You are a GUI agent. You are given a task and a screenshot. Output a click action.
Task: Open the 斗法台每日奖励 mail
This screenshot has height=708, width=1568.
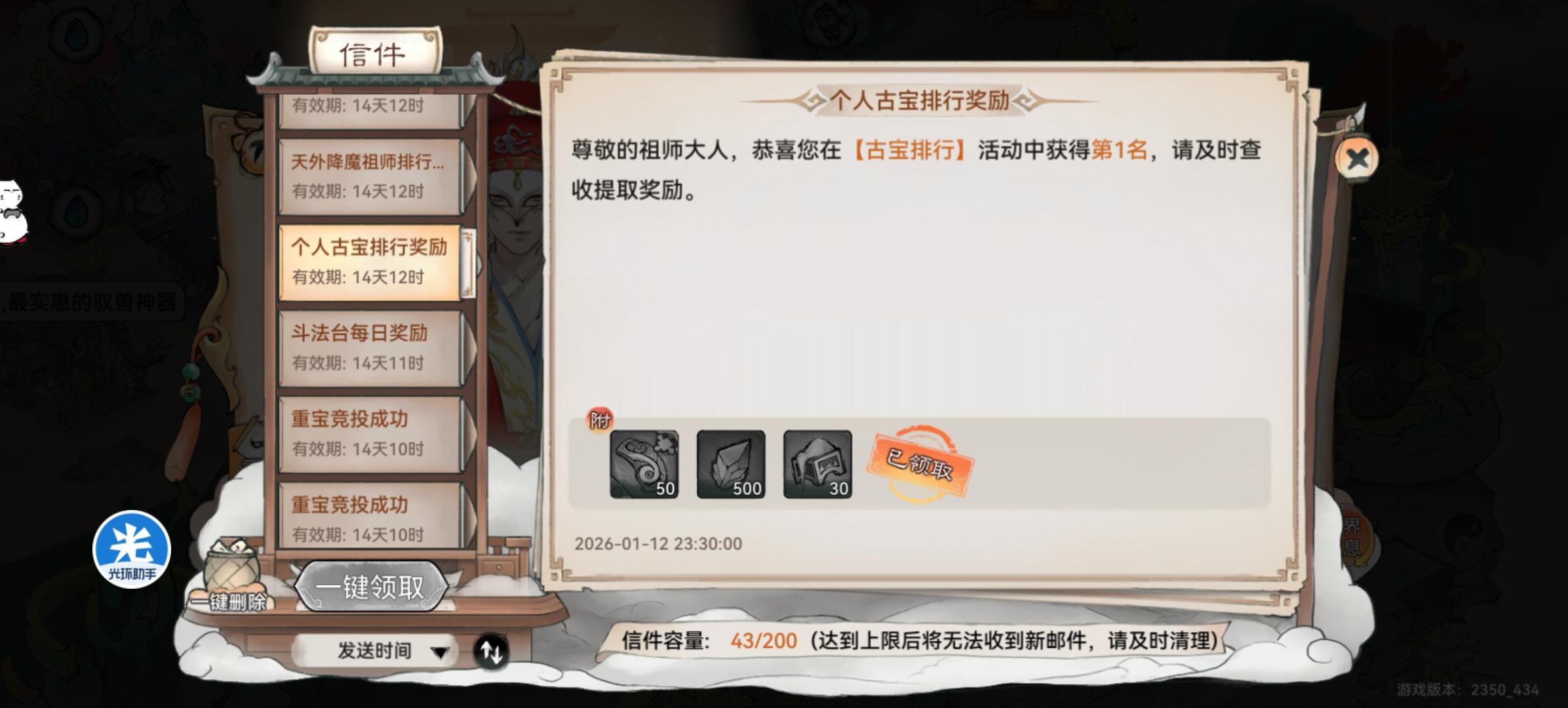coord(372,348)
